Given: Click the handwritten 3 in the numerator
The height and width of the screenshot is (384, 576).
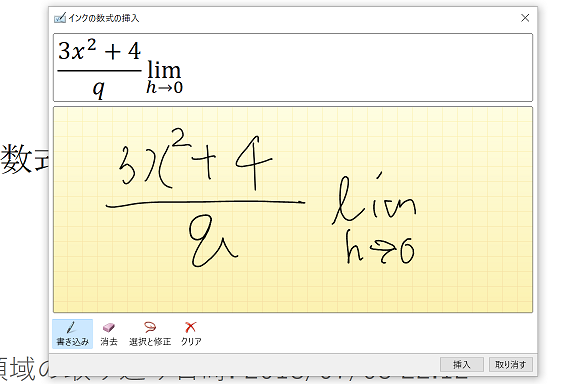Looking at the screenshot, I should pos(127,165).
